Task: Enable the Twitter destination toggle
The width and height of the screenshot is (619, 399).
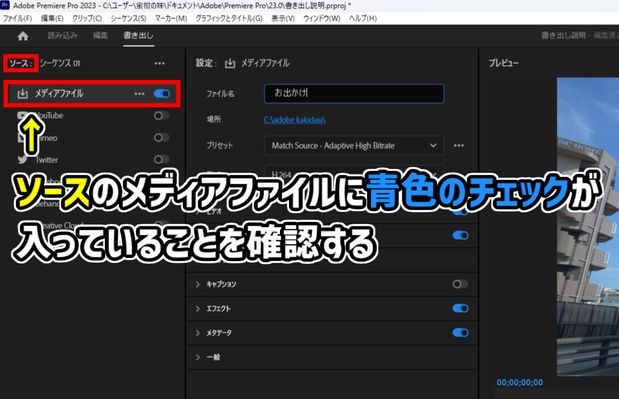Action: click(x=161, y=159)
